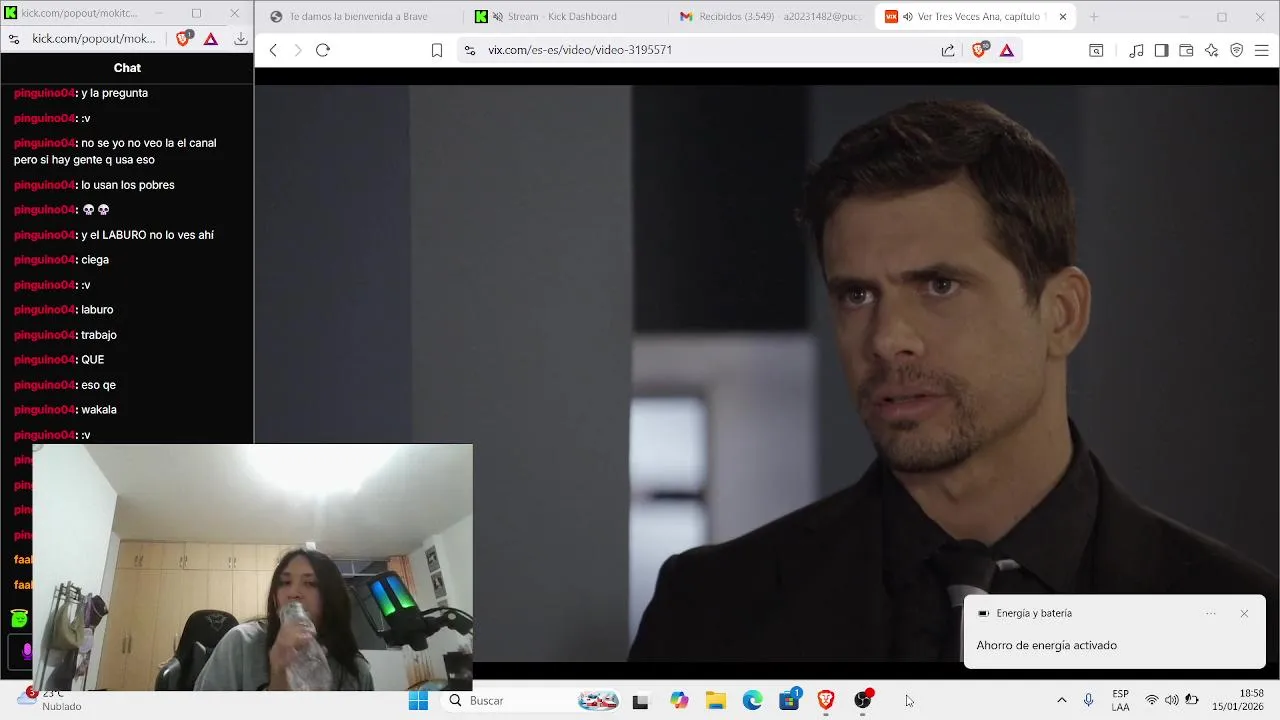Screen dimensions: 1280x720
Task: Click chat message 'y el LABURO no lo ves ahí'
Action: pyautogui.click(x=147, y=235)
